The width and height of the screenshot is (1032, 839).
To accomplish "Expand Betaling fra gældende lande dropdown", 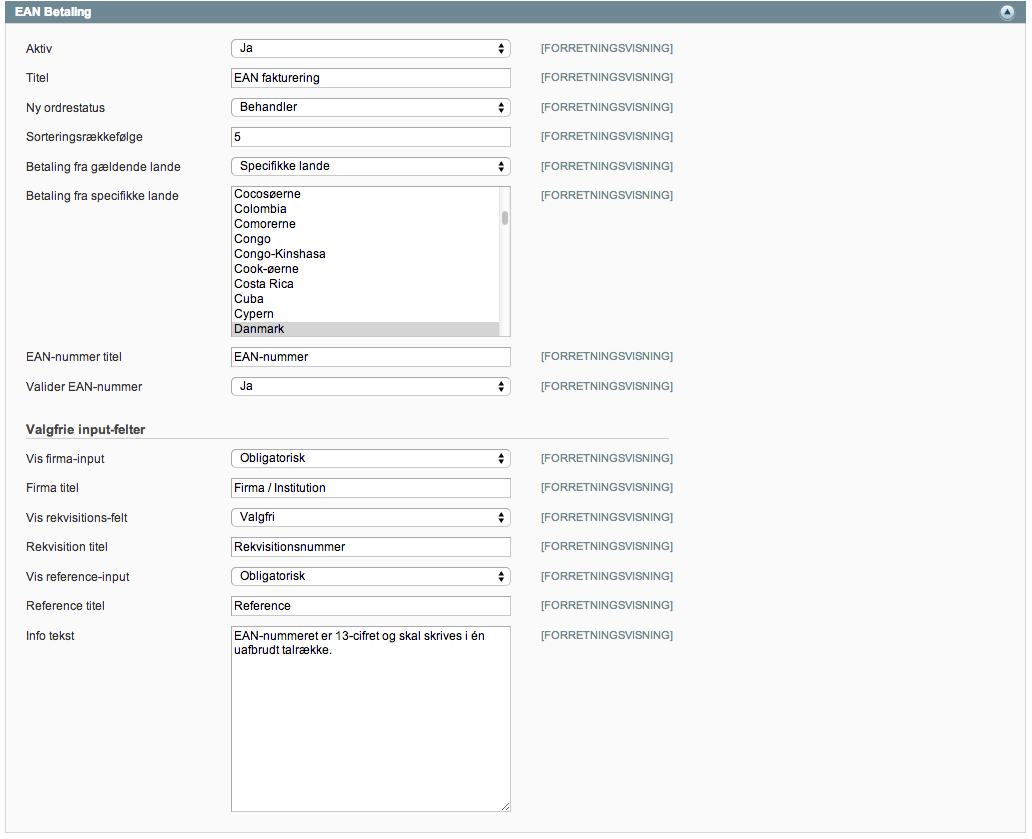I will (370, 166).
